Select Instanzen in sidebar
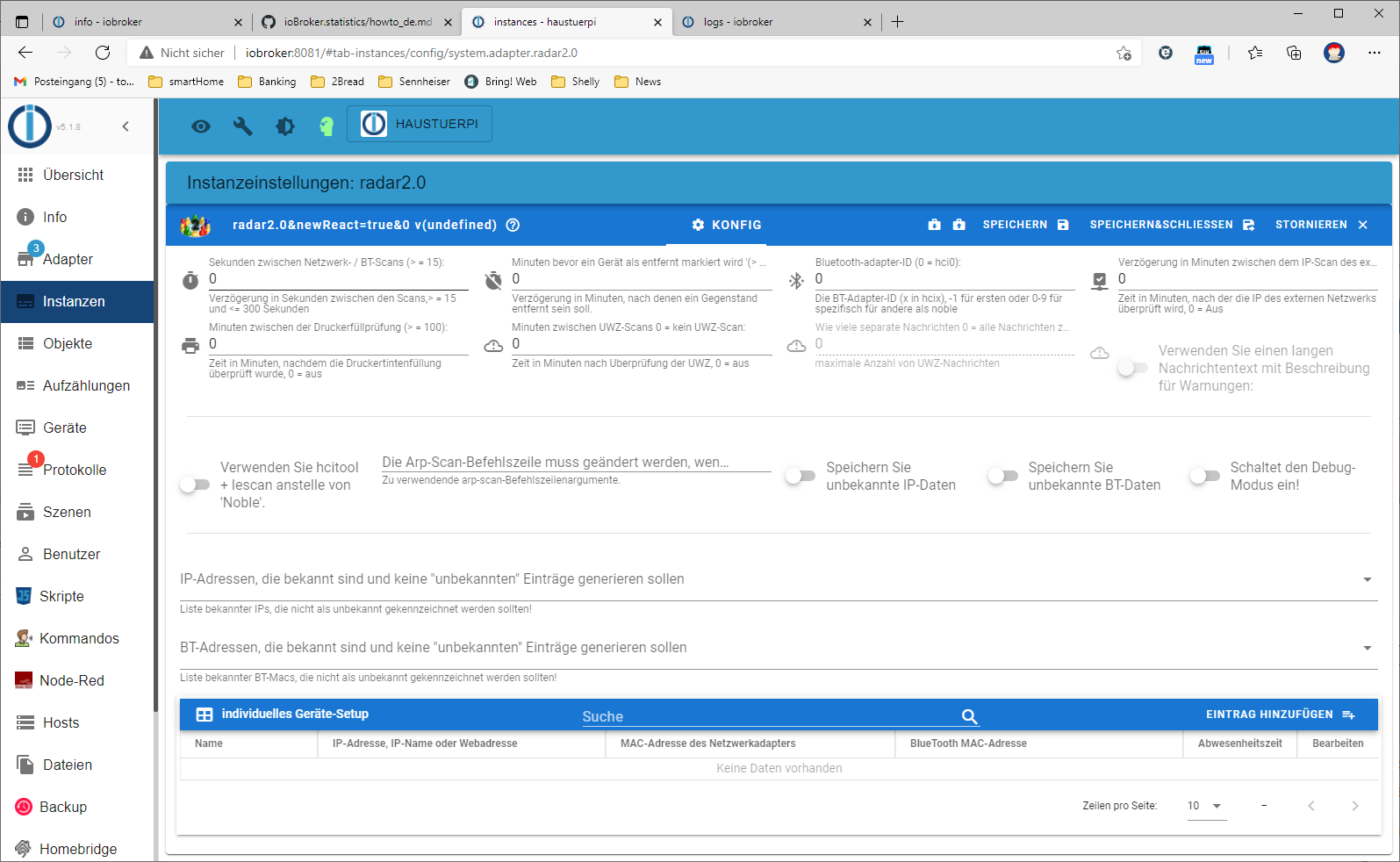 [77, 301]
